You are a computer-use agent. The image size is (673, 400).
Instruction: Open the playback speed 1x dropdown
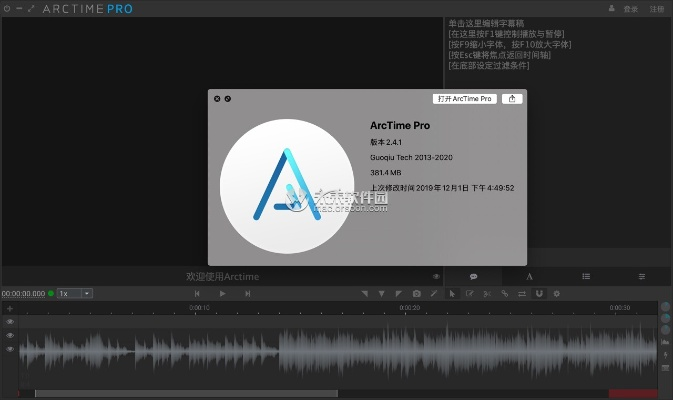pos(75,294)
